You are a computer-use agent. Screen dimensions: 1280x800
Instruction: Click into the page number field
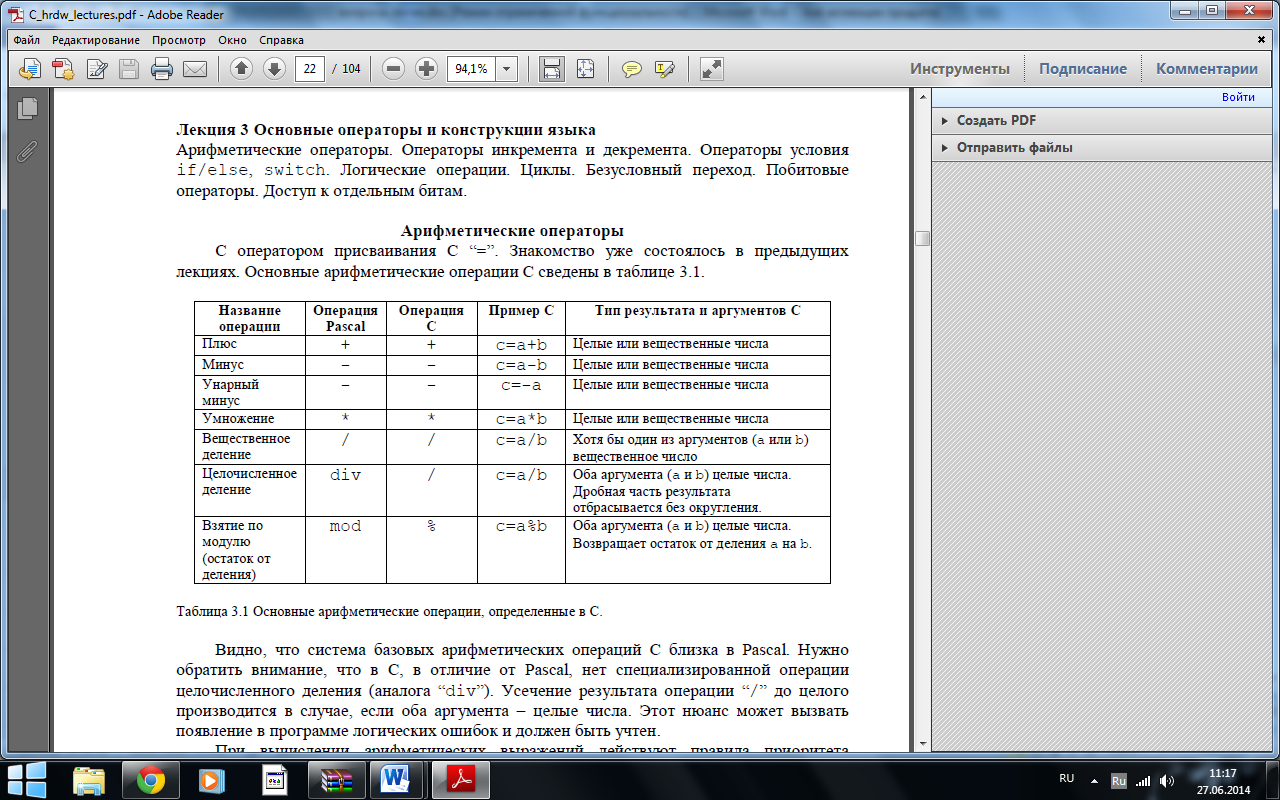[310, 69]
